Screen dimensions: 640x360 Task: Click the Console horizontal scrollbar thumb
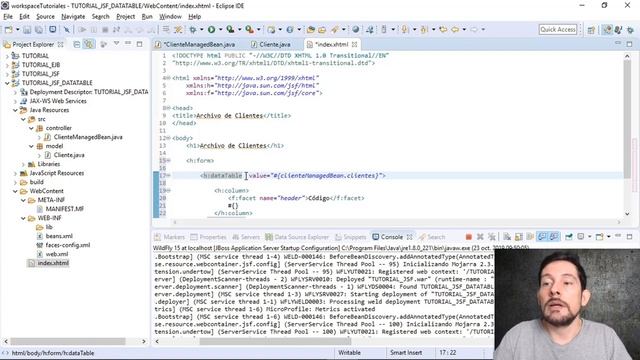pos(275,341)
